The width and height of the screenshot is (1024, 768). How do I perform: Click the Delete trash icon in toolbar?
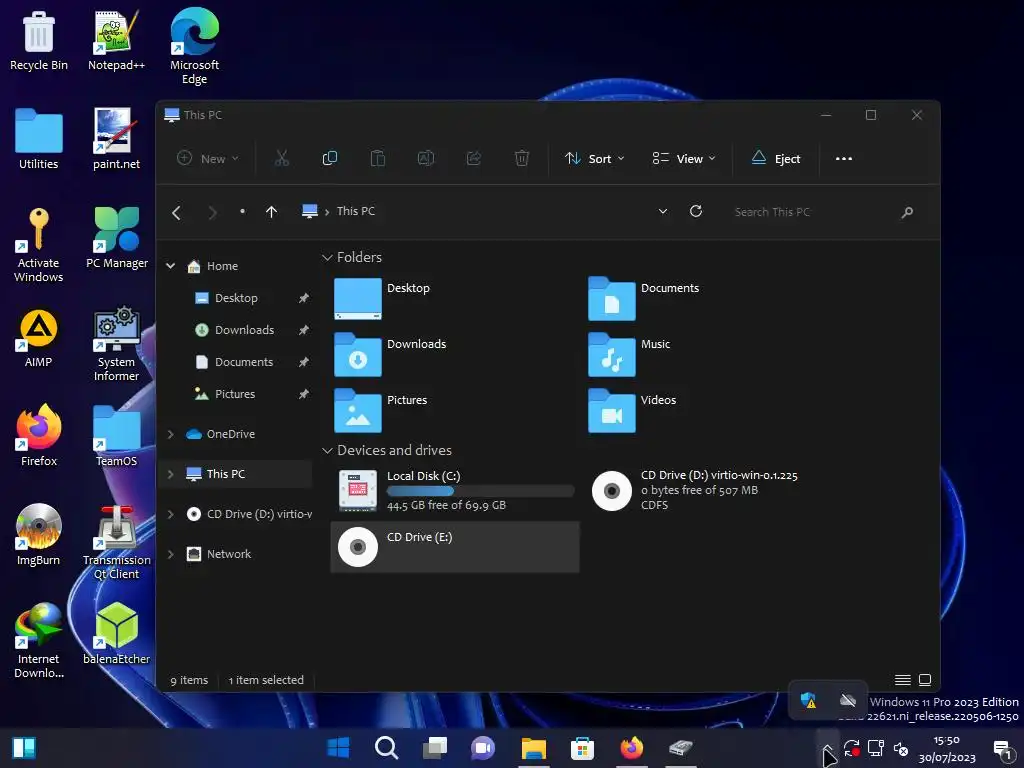pos(522,158)
